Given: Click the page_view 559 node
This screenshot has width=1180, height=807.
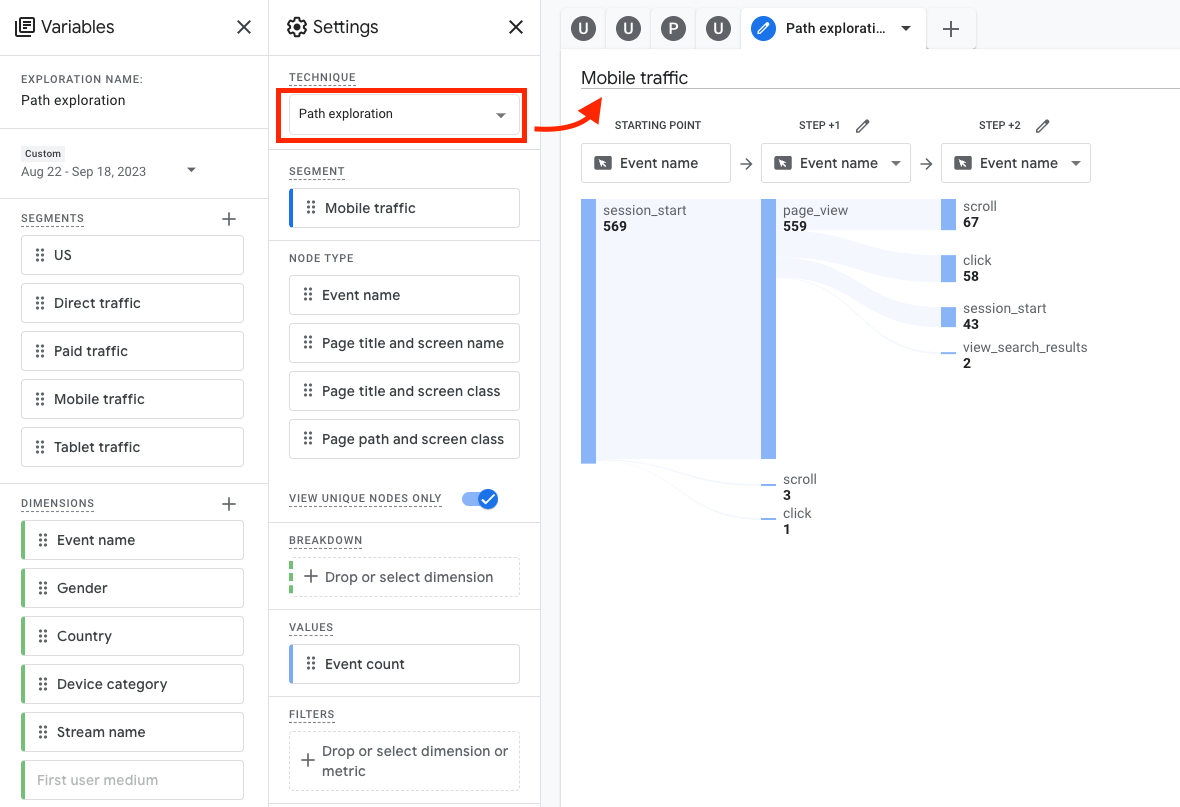Looking at the screenshot, I should pos(768,329).
